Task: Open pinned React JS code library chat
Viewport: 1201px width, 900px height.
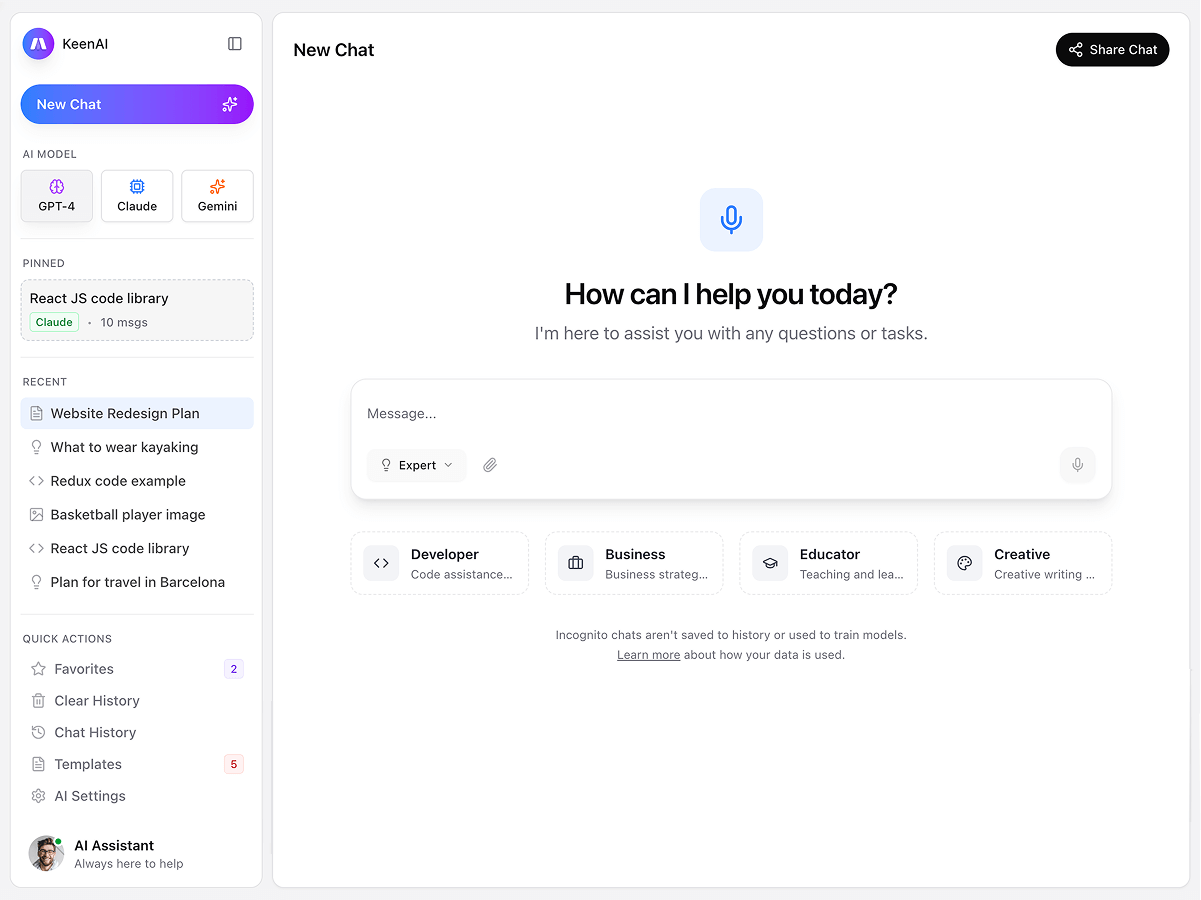Action: [x=137, y=310]
